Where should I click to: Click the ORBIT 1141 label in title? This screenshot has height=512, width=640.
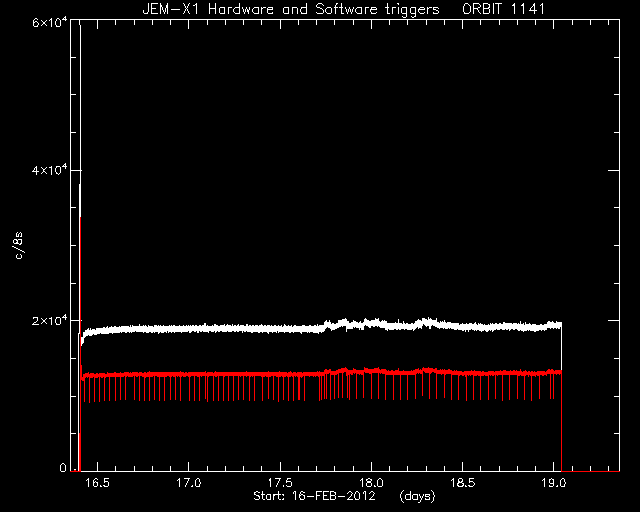[503, 9]
